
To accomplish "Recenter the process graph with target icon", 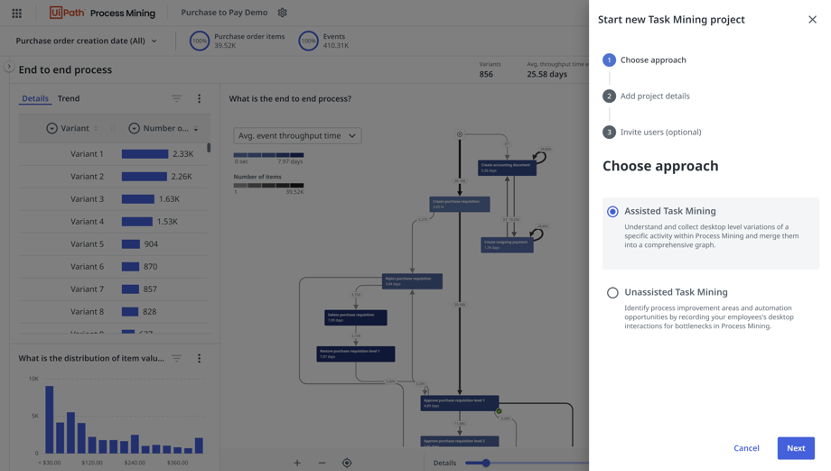I will [x=347, y=463].
